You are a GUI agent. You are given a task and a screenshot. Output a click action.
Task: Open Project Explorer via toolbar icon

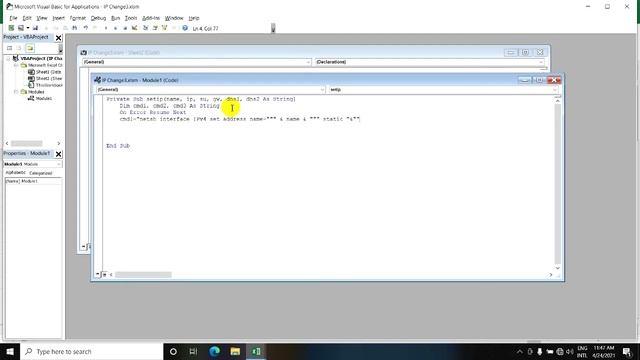pyautogui.click(x=146, y=28)
